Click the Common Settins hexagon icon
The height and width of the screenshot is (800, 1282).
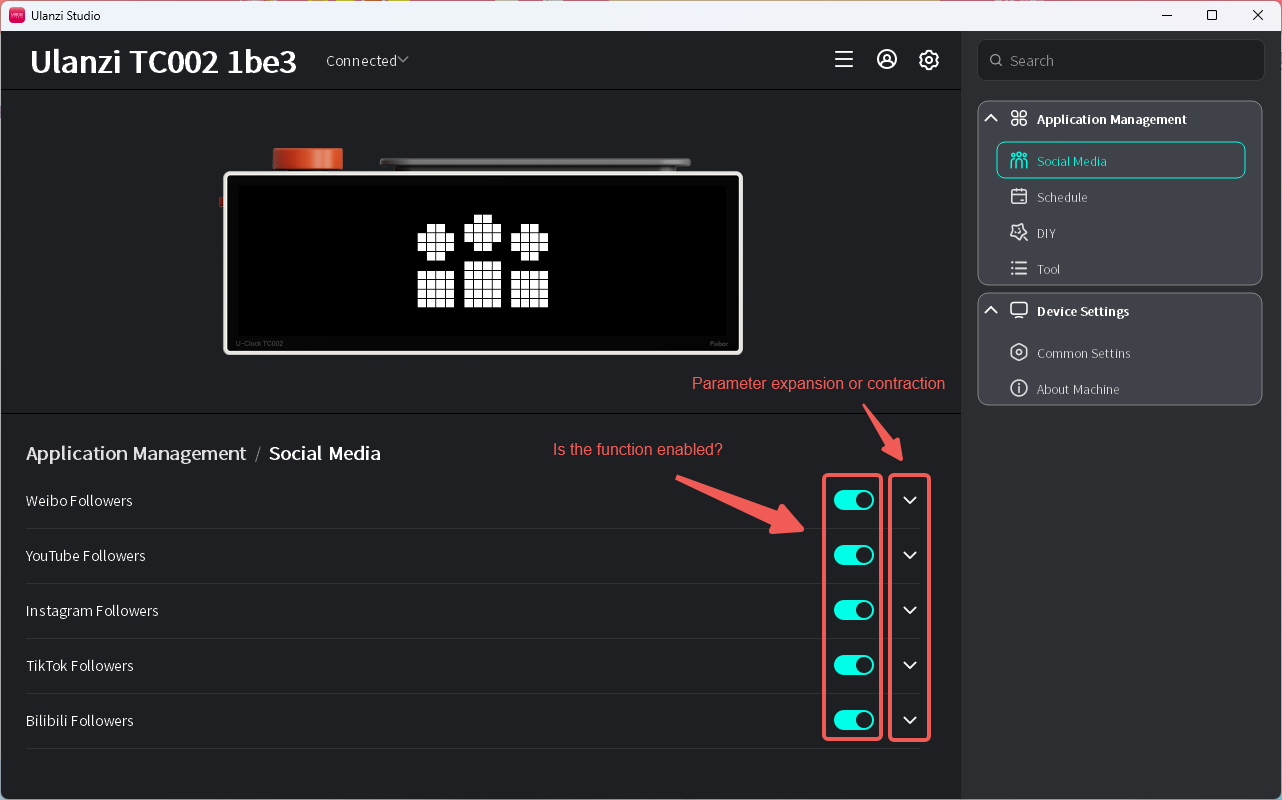[1019, 353]
